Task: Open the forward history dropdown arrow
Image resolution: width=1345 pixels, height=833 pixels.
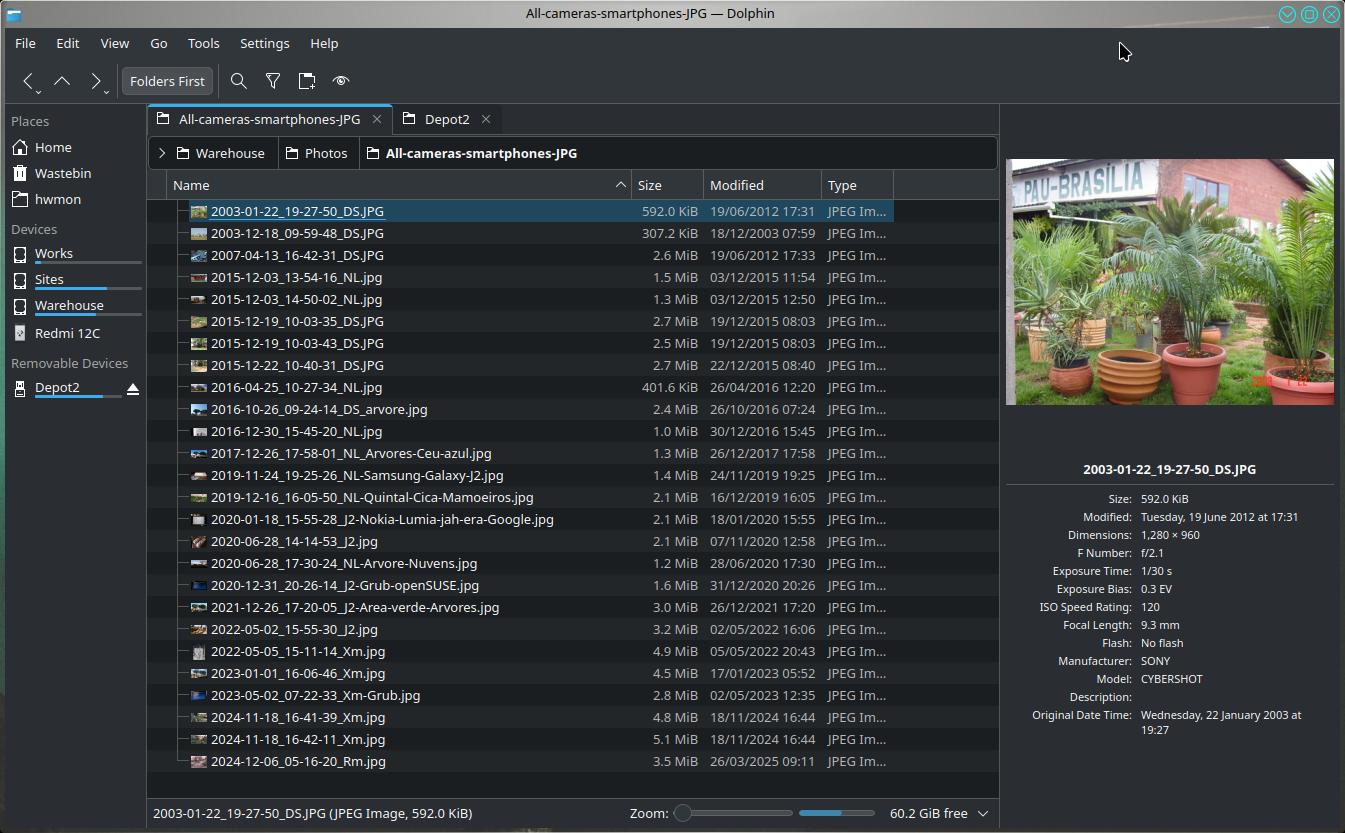Action: tap(106, 91)
